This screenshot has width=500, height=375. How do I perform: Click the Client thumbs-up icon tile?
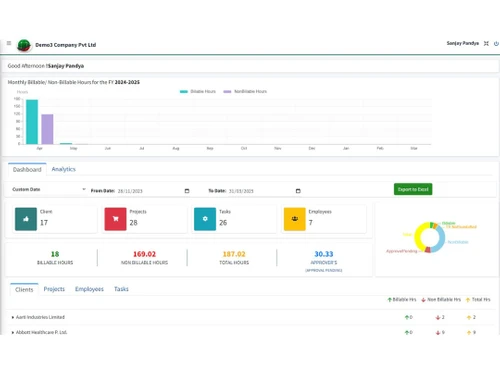tap(26, 219)
